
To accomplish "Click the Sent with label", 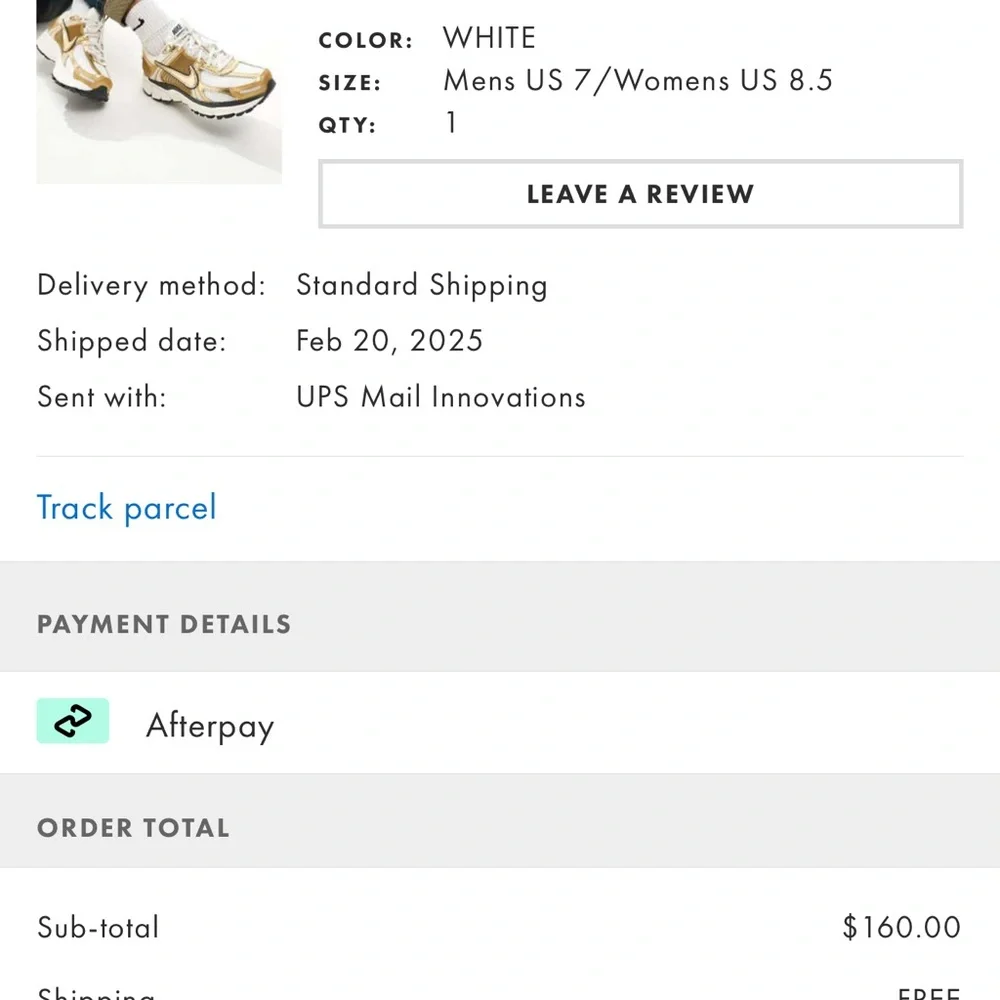I will pyautogui.click(x=102, y=397).
